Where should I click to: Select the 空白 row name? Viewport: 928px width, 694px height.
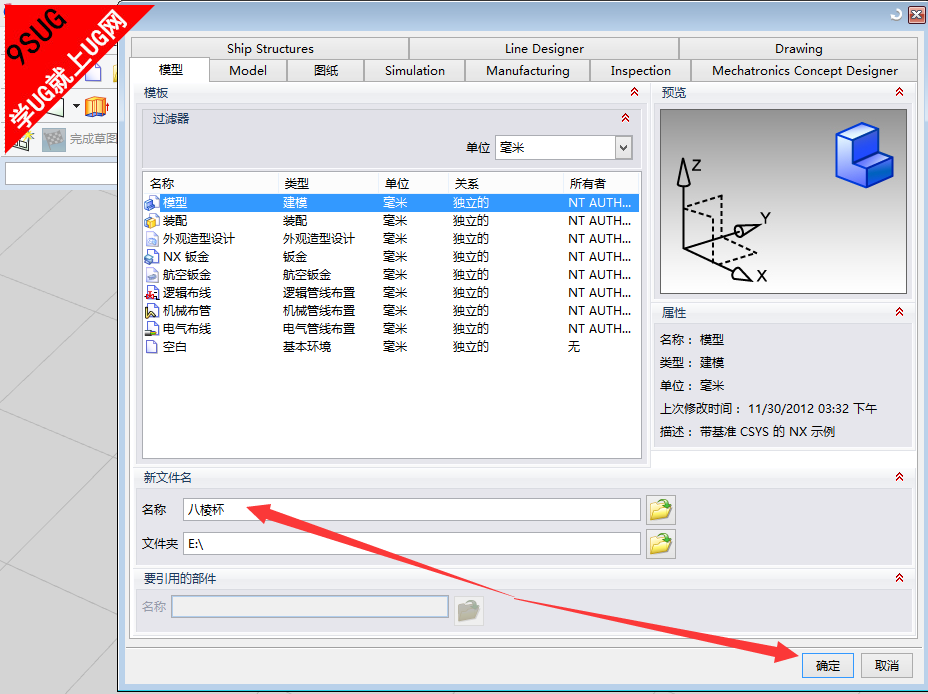pyautogui.click(x=175, y=347)
